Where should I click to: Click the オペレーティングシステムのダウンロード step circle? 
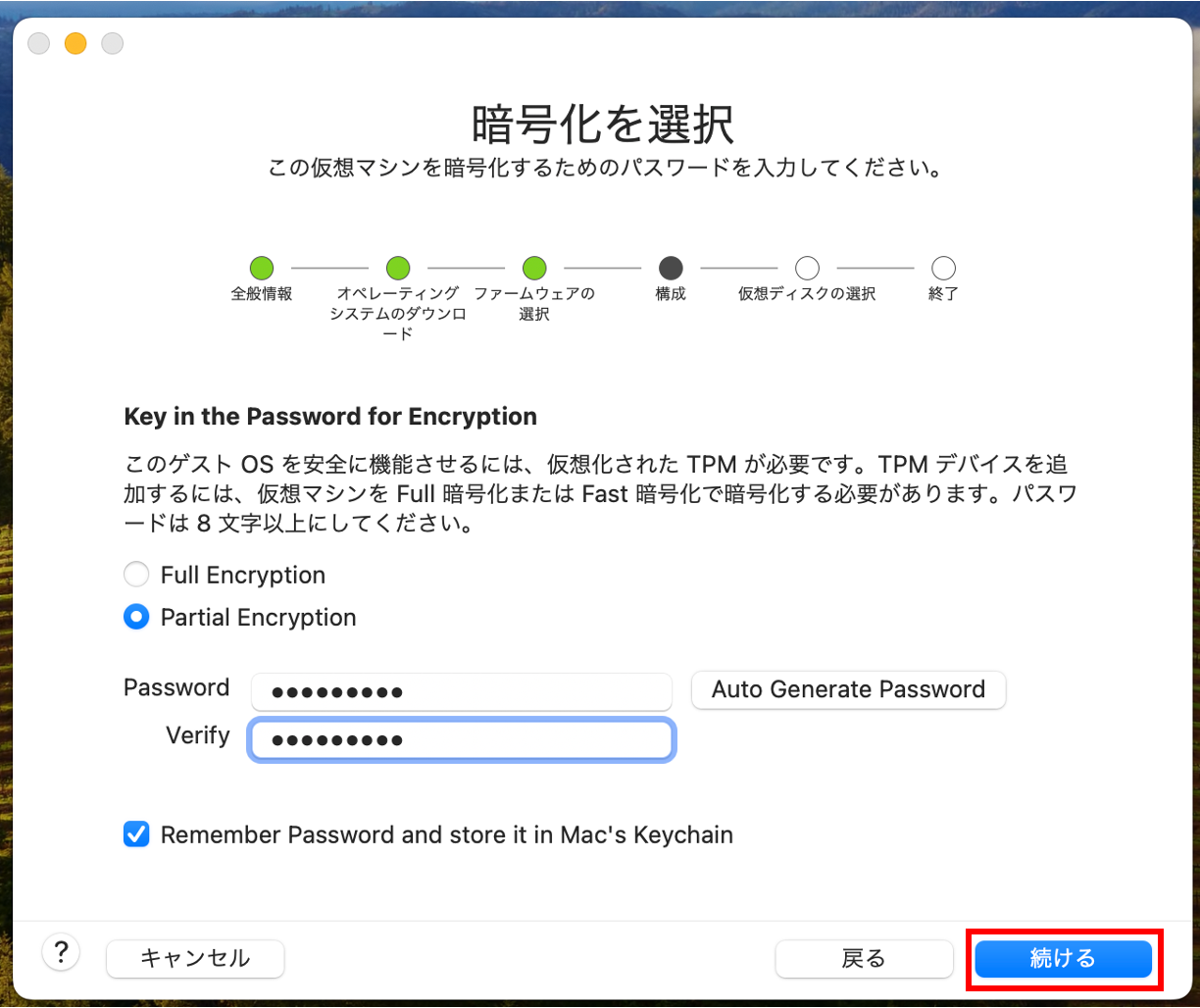coord(398,268)
